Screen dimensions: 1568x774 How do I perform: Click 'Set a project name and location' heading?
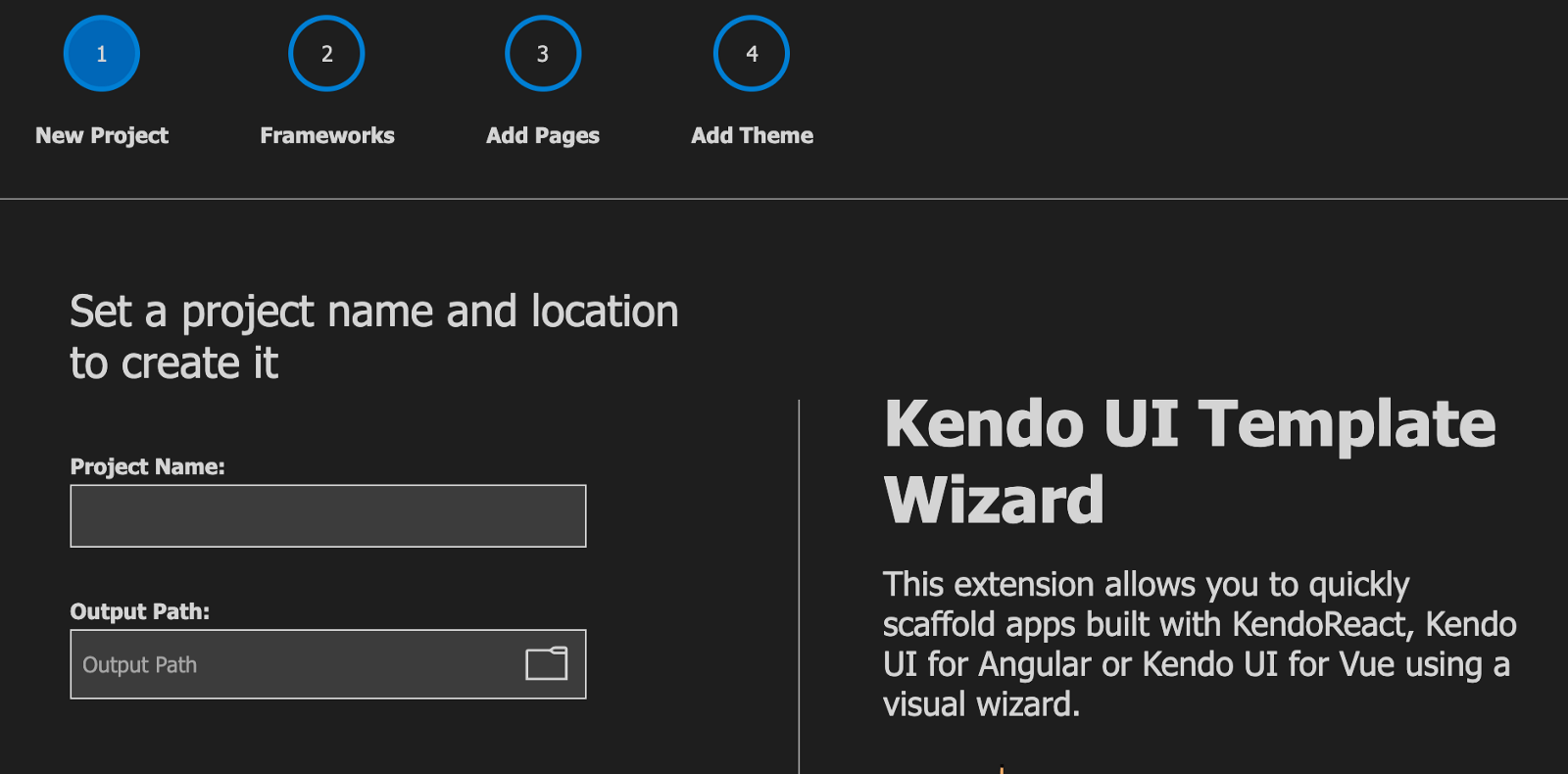[373, 337]
